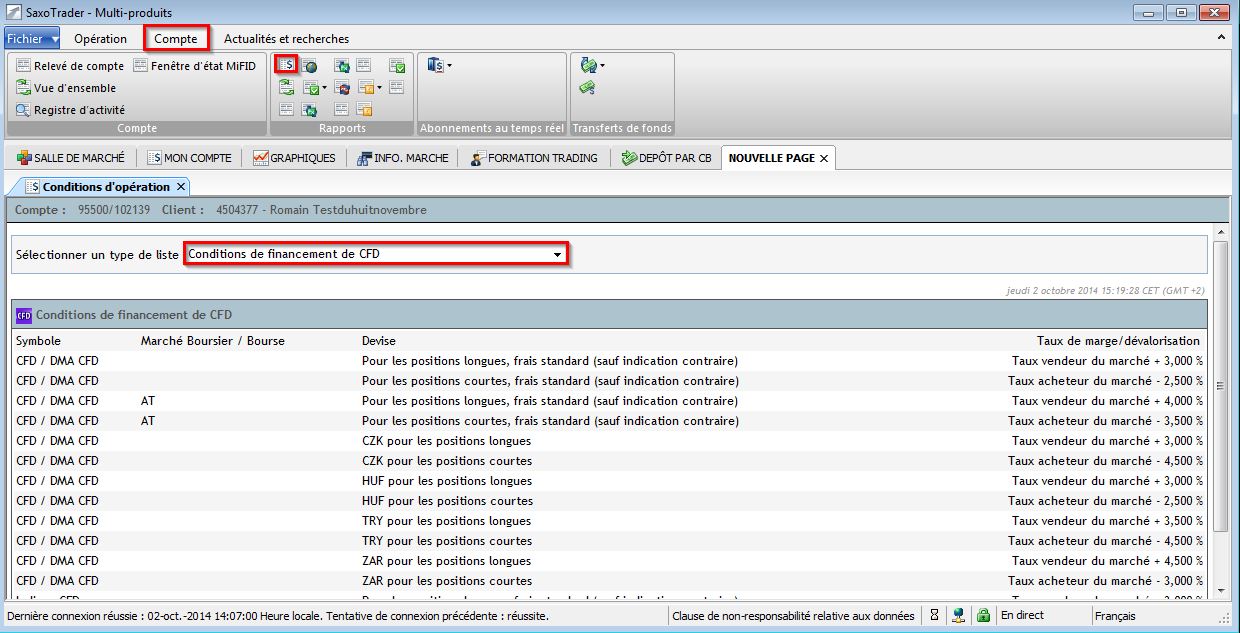
Task: Click the Devise column header
Action: coord(379,341)
